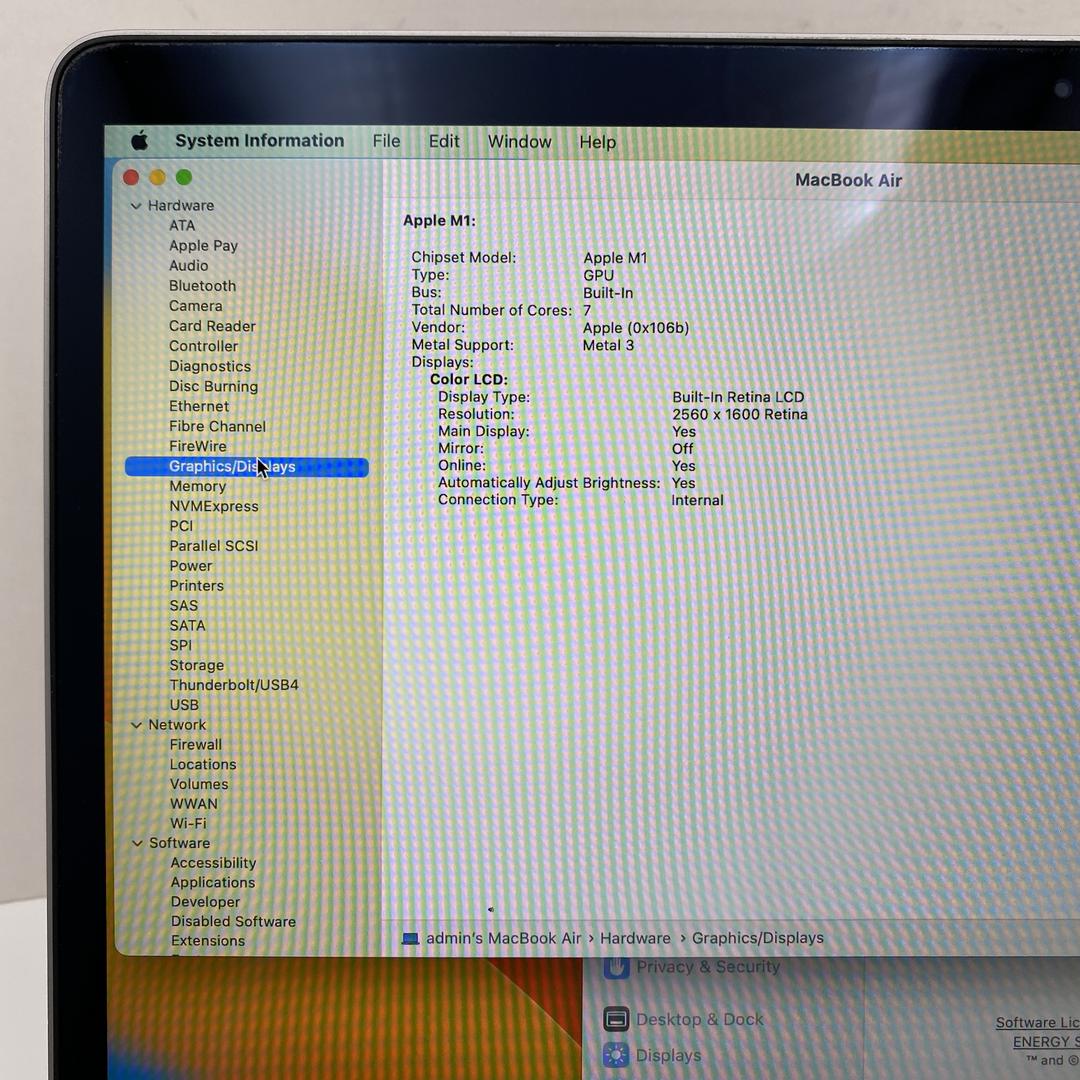Open the Window menu

coord(519,142)
